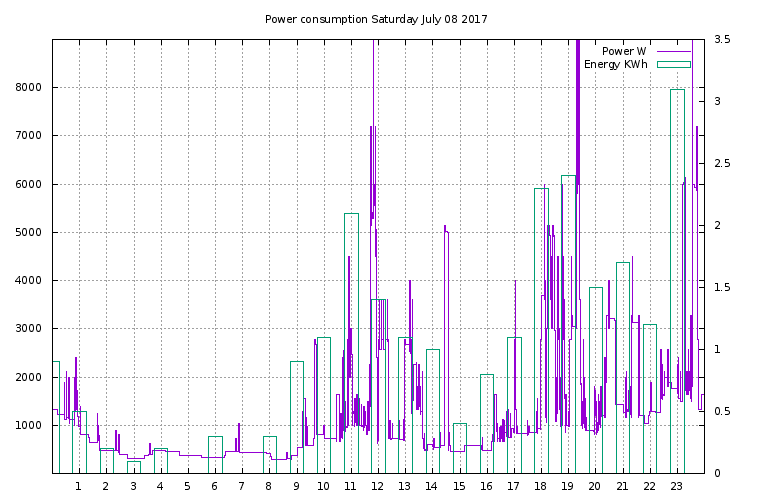Screen dimensions: 768x500
Task: Click the green energy bar at hour 3
Action: pyautogui.click(x=134, y=467)
